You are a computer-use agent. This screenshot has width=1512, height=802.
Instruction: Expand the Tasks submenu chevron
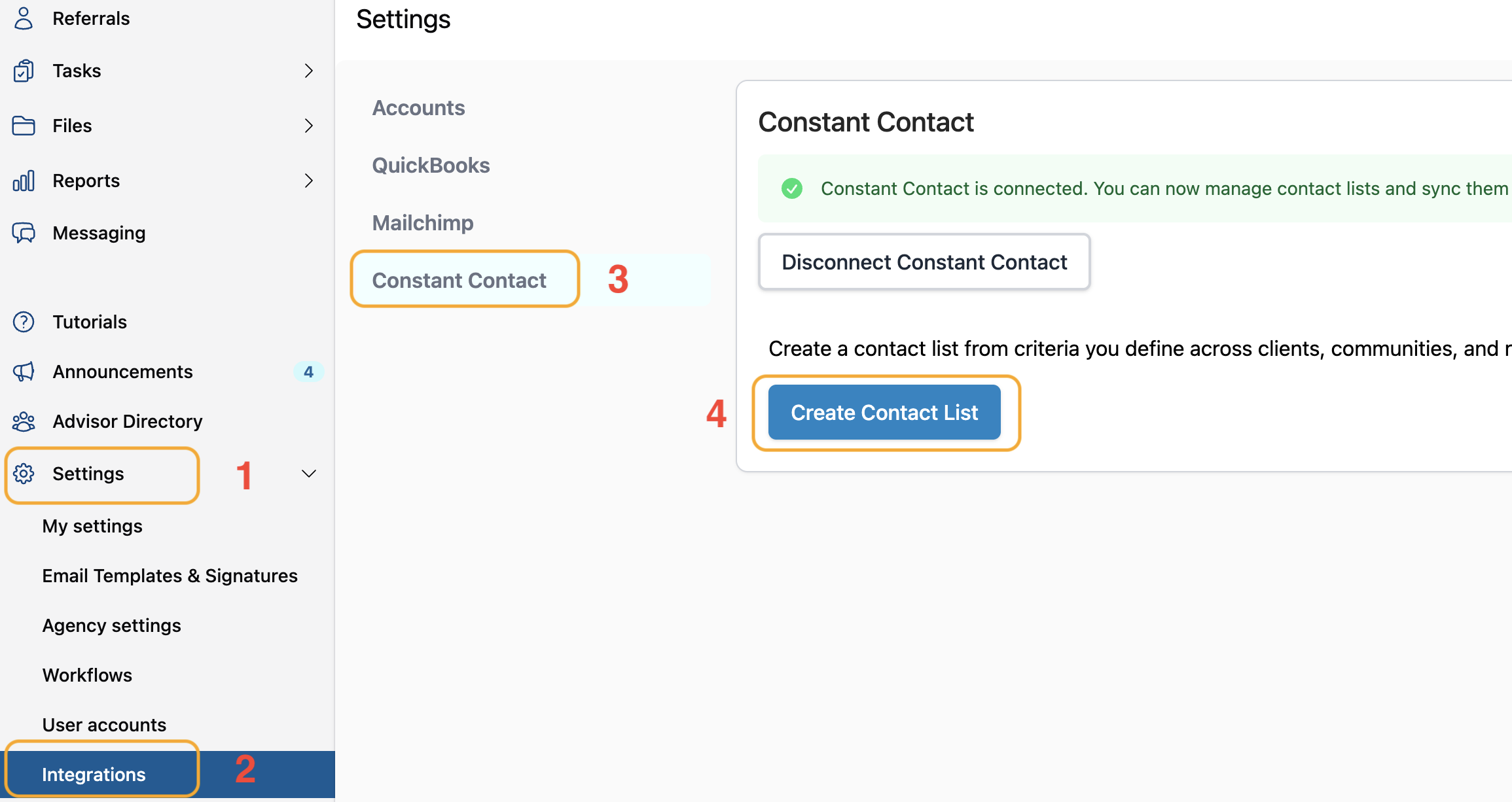pos(309,71)
